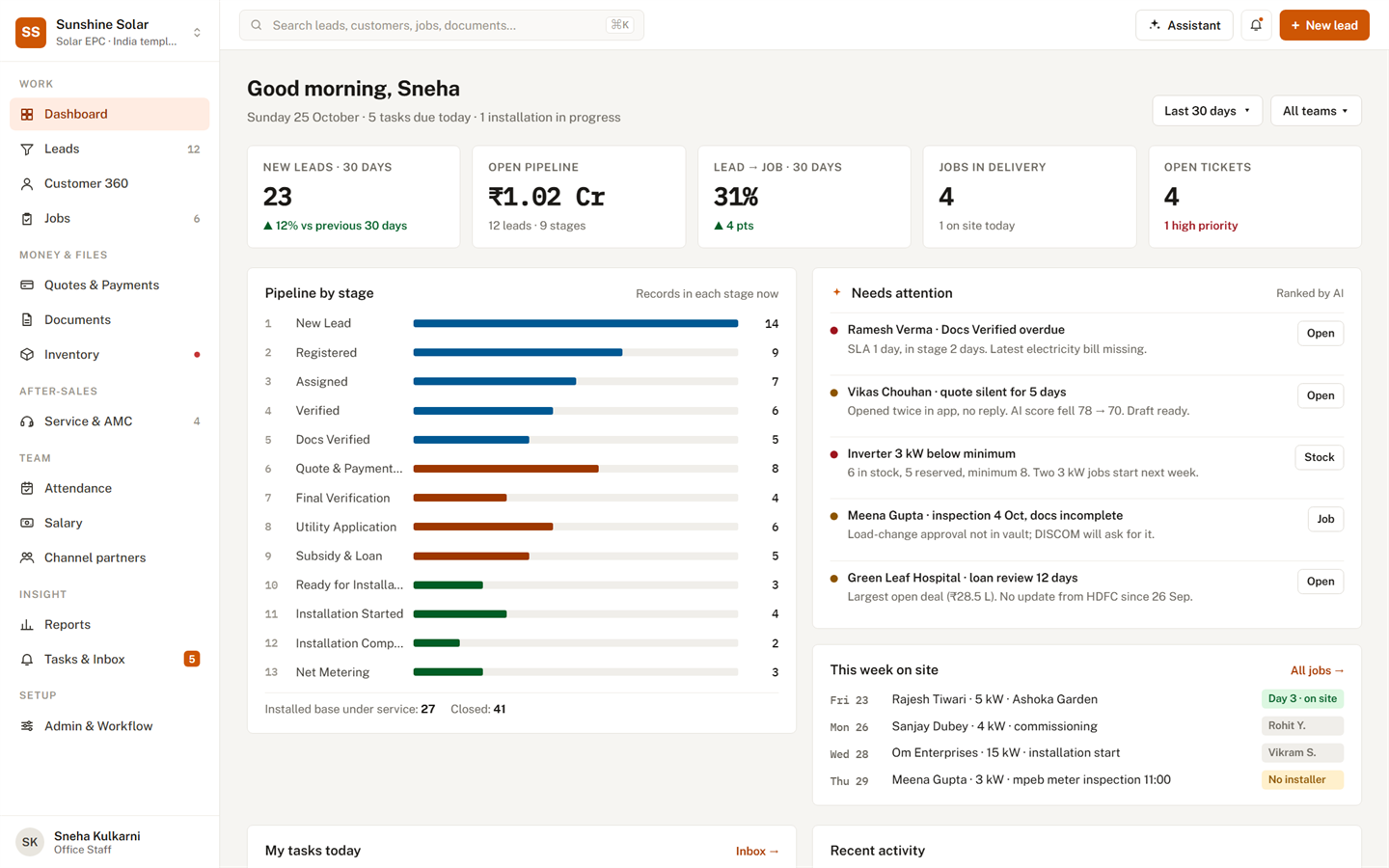Image resolution: width=1389 pixels, height=868 pixels.
Task: Click the Service & AMC headset icon
Action: tap(27, 421)
